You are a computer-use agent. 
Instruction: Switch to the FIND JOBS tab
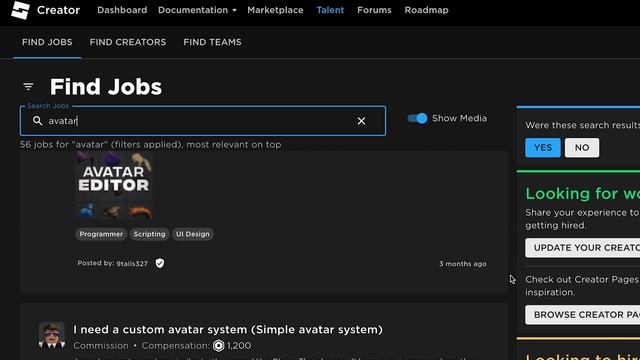47,42
